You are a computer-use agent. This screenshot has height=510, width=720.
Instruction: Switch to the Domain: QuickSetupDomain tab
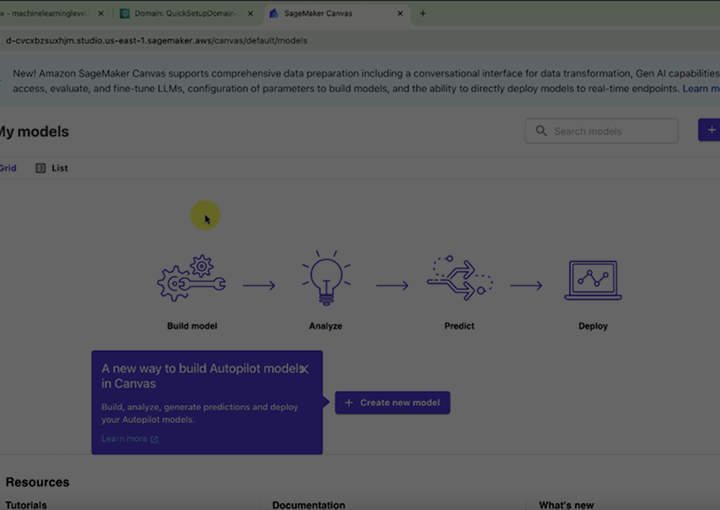pyautogui.click(x=185, y=13)
